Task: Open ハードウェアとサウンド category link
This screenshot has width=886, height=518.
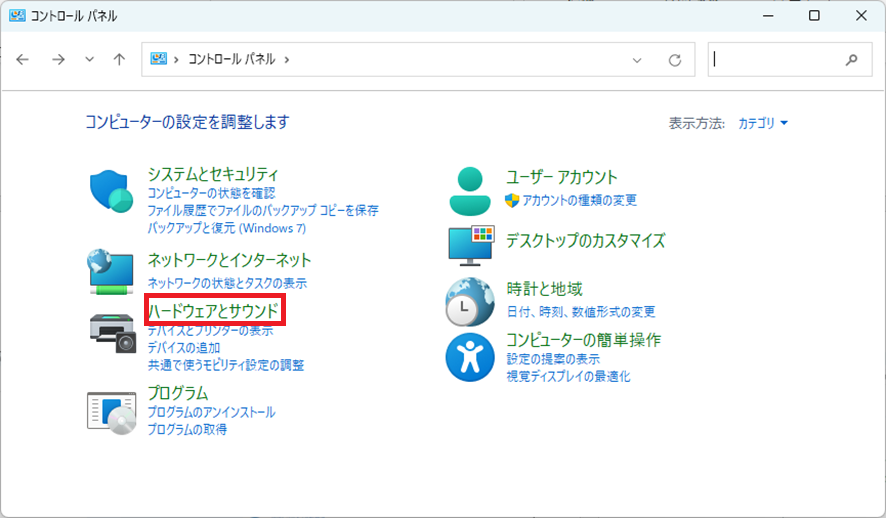Action: click(x=214, y=311)
